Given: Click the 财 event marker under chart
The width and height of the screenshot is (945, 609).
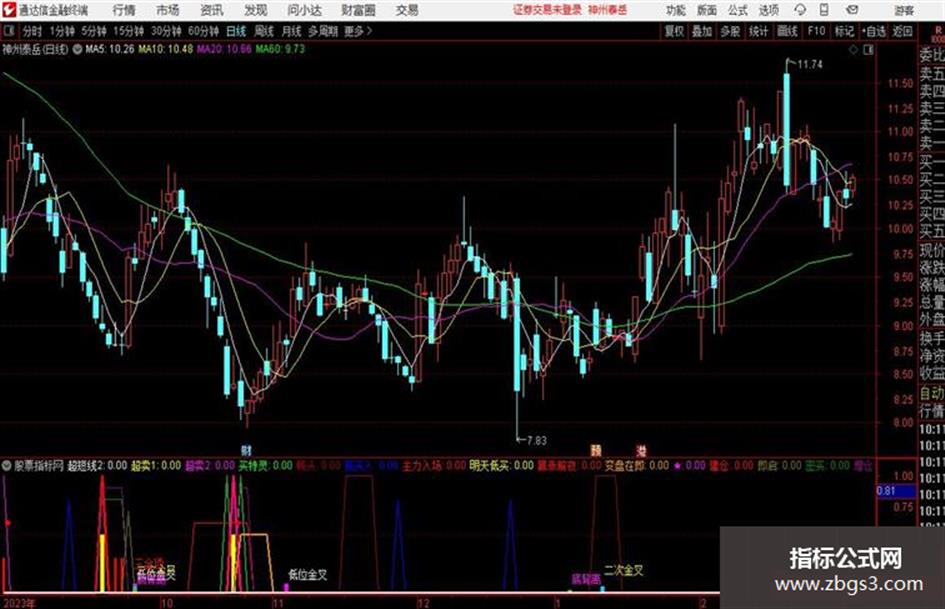Looking at the screenshot, I should point(246,450).
